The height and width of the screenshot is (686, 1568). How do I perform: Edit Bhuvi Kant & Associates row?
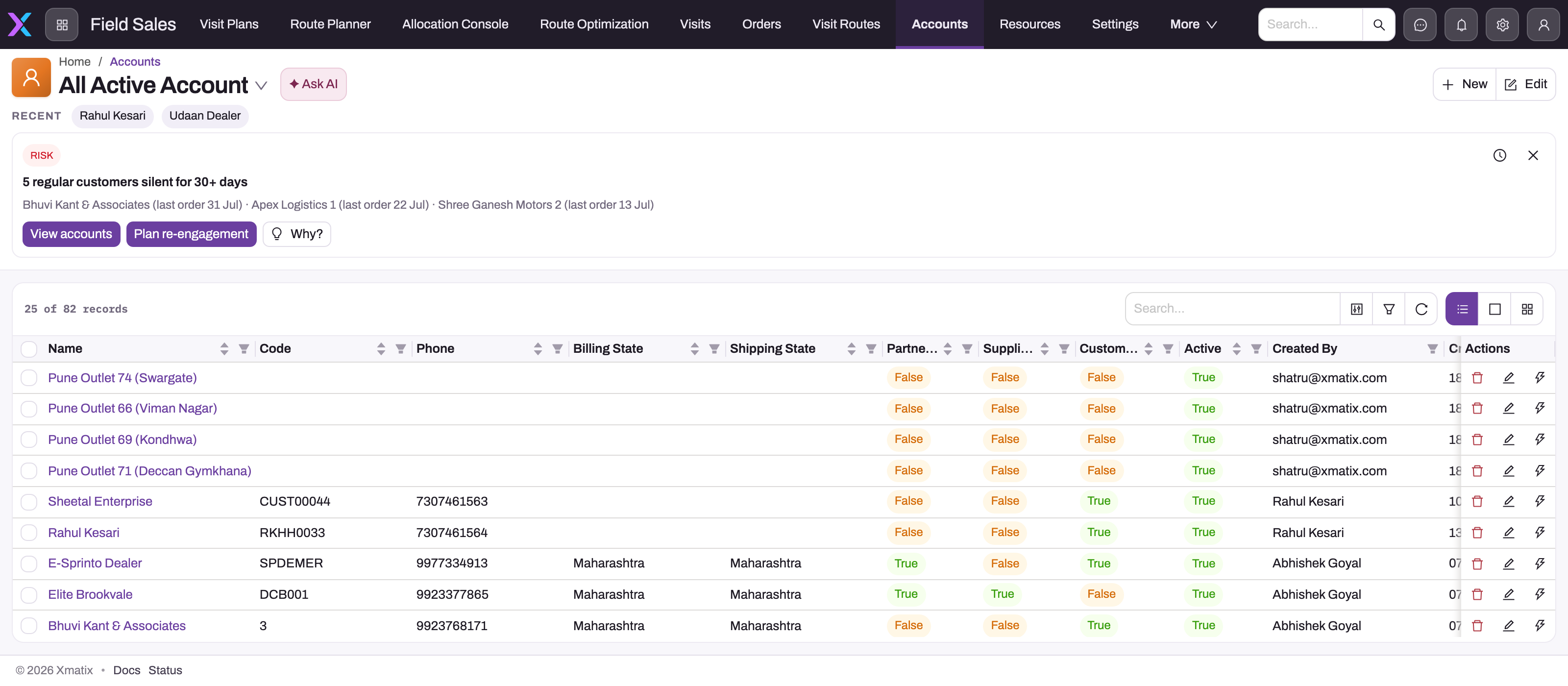[1508, 626]
